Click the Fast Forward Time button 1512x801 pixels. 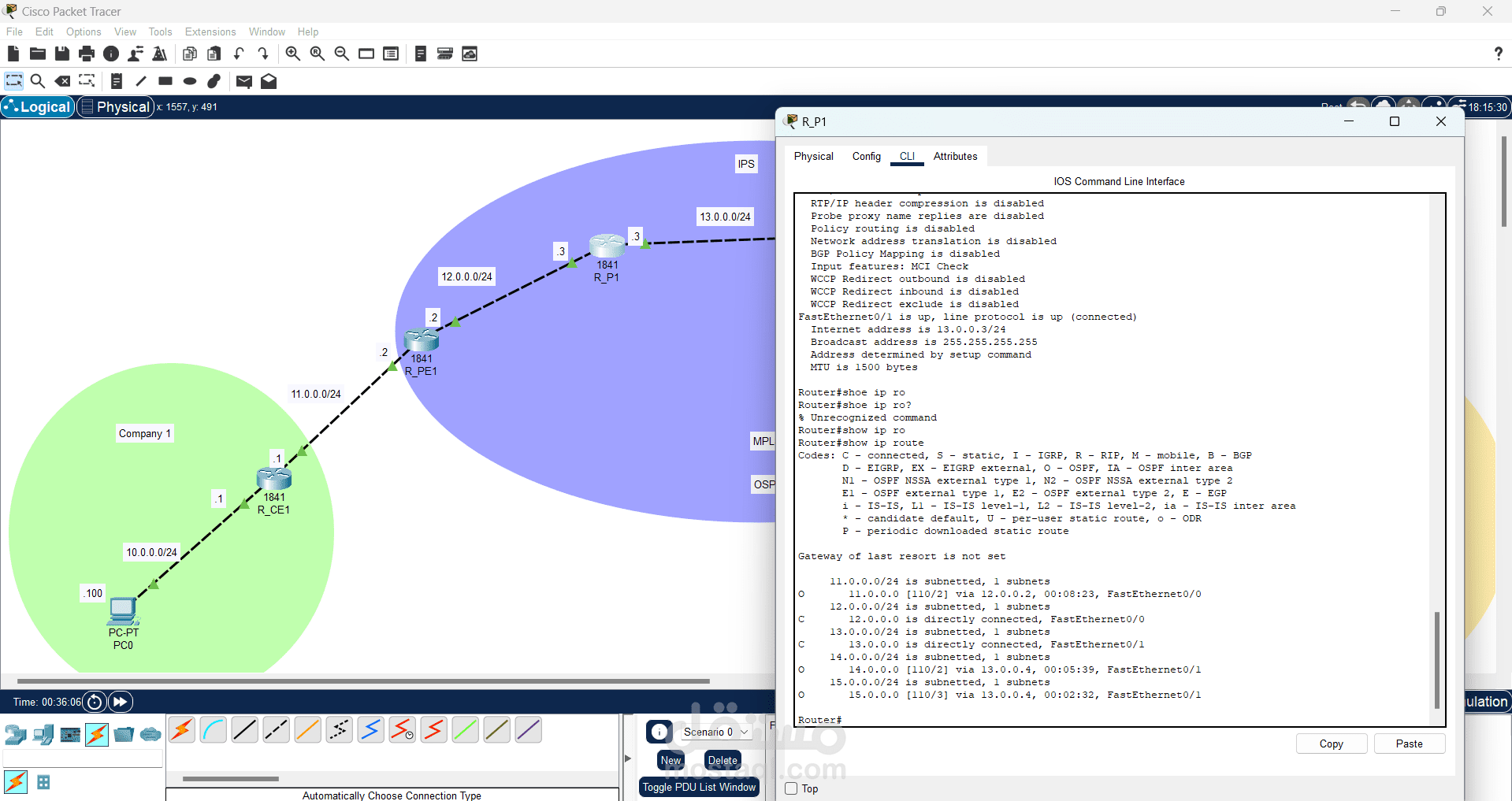[121, 702]
